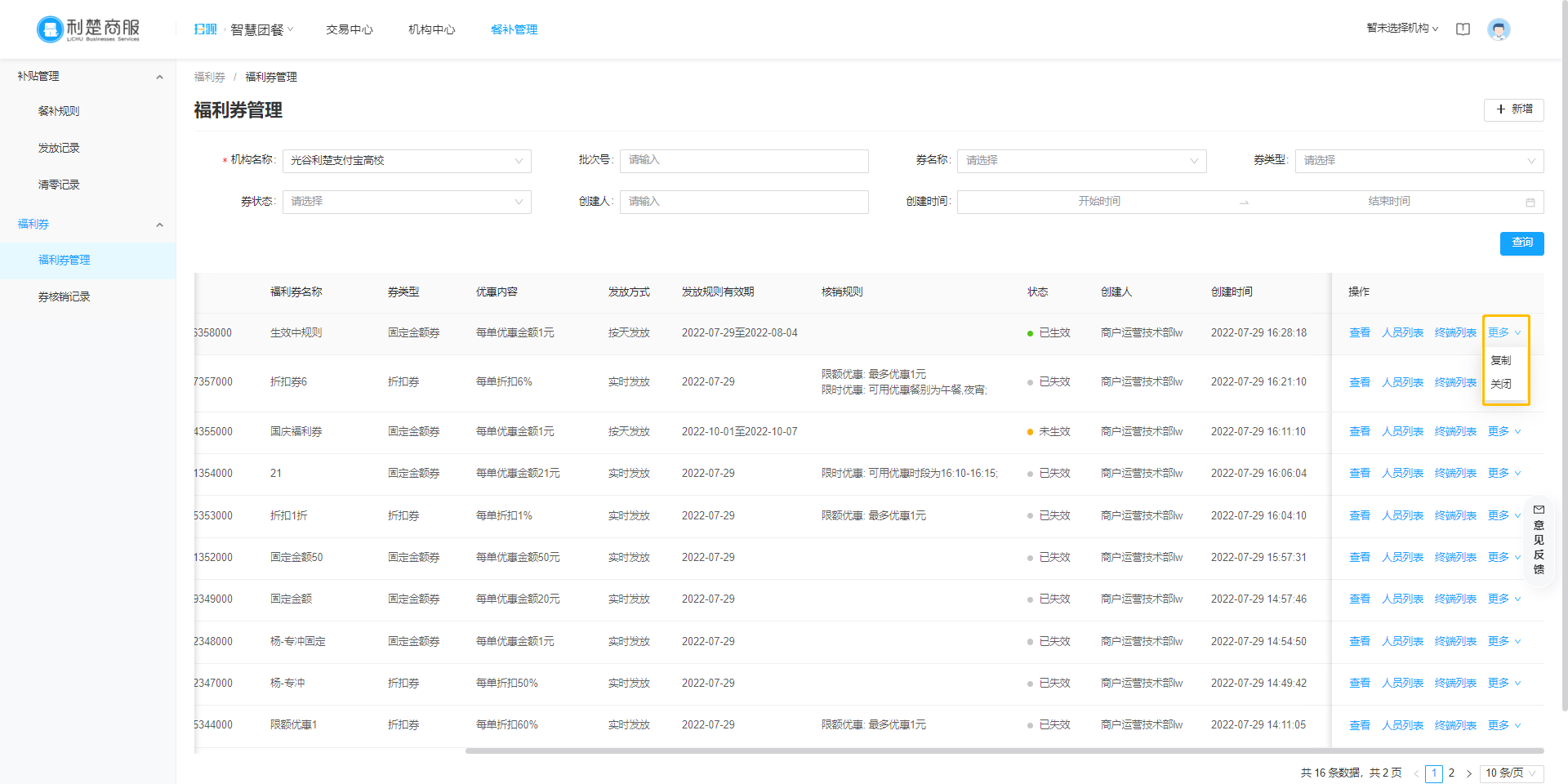Screen dimensions: 1568x784
Task: Click the 开始时间 date field
Action: tap(1099, 202)
